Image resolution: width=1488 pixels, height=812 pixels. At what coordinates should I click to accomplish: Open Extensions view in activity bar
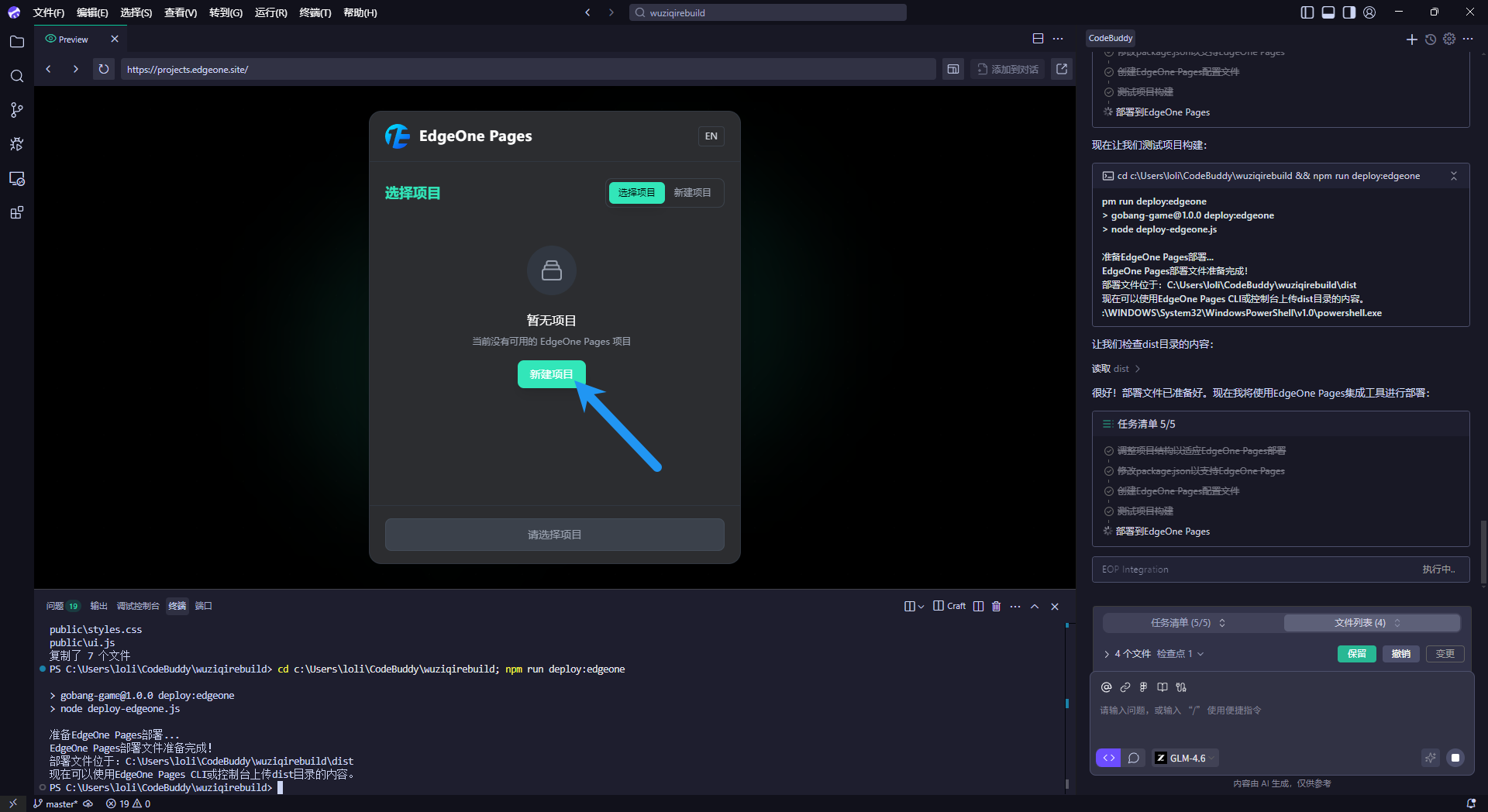(x=17, y=213)
